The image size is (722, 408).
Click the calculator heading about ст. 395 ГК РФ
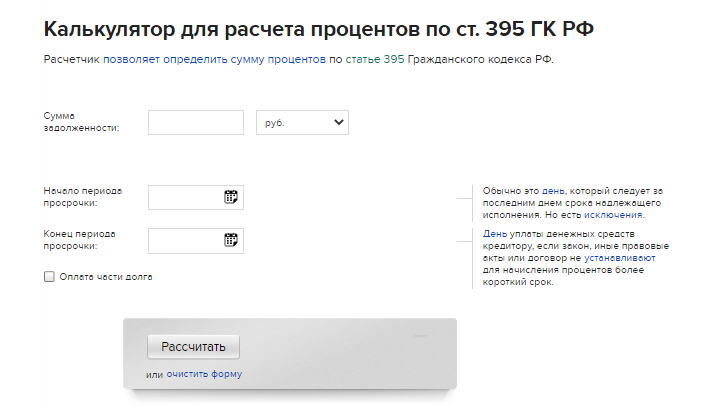(319, 27)
